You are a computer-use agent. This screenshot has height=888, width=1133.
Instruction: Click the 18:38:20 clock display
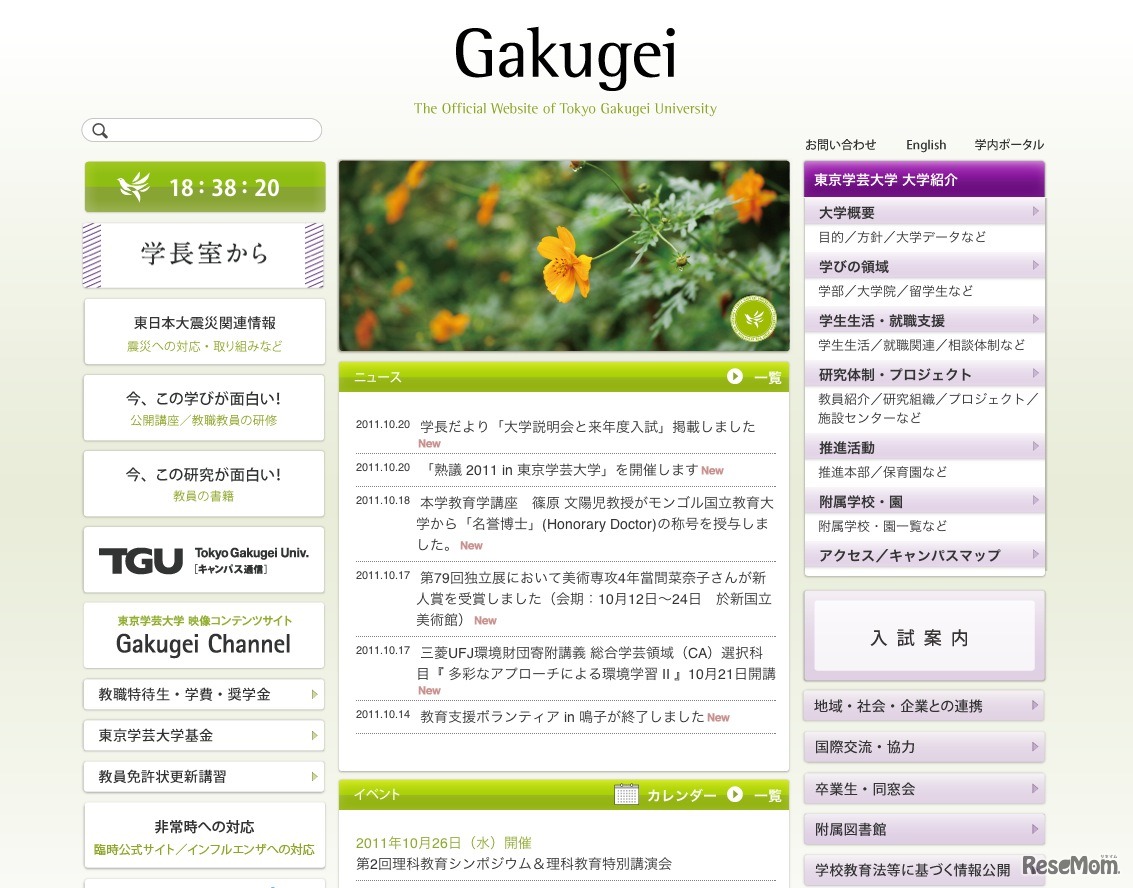point(224,188)
